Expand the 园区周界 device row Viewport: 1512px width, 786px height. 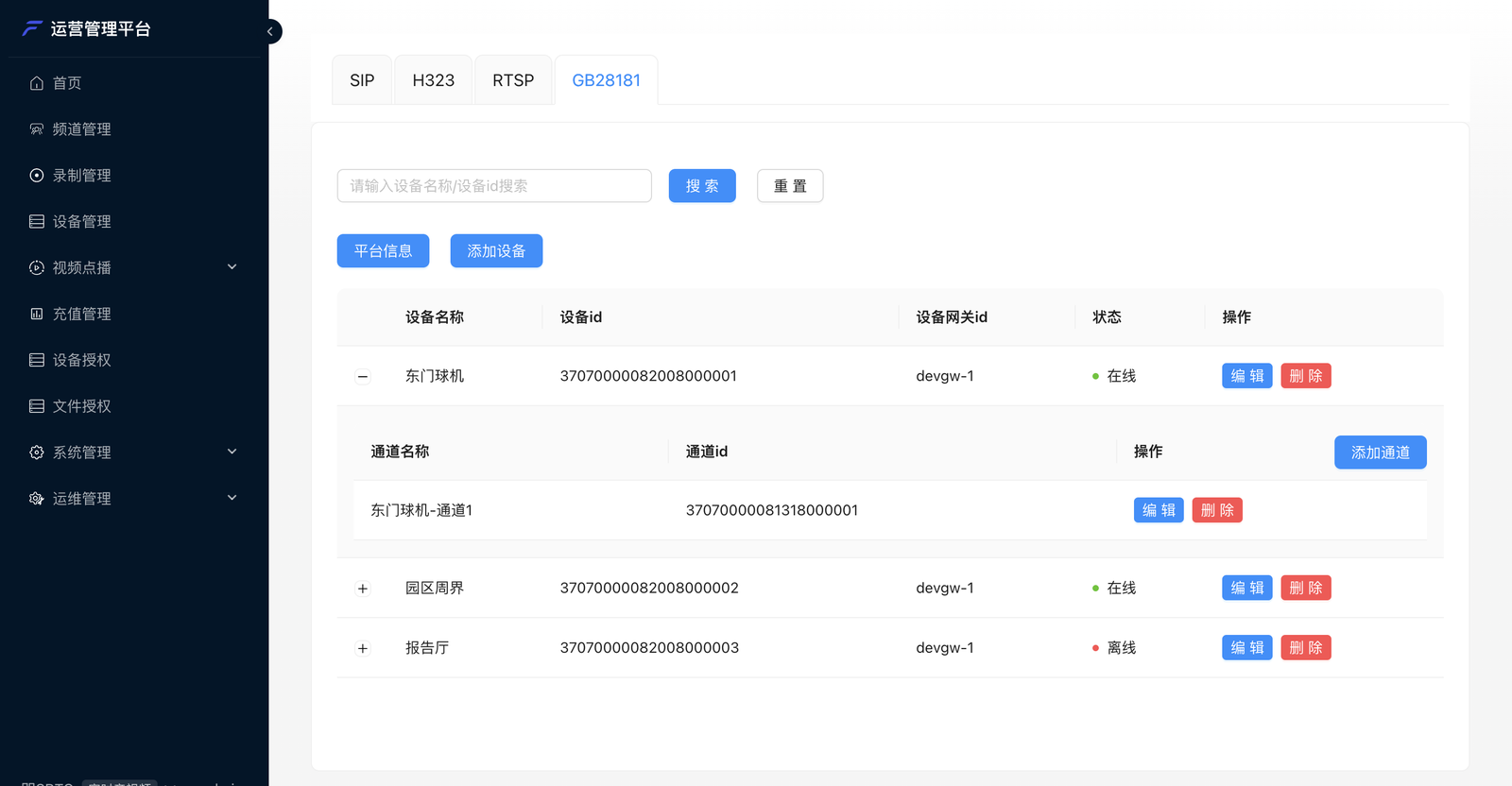(x=363, y=589)
